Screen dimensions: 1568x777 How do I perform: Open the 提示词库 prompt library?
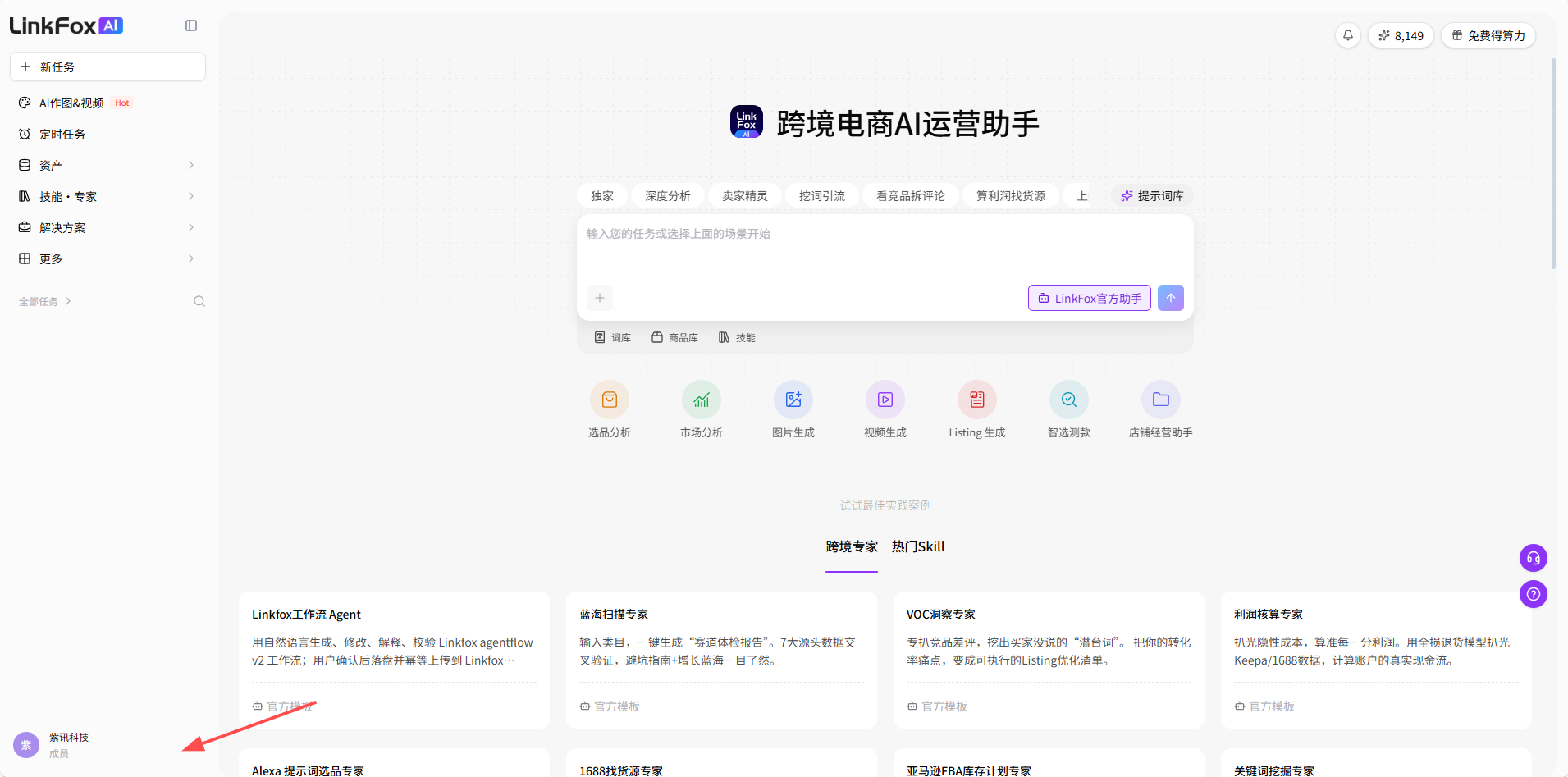(1152, 196)
